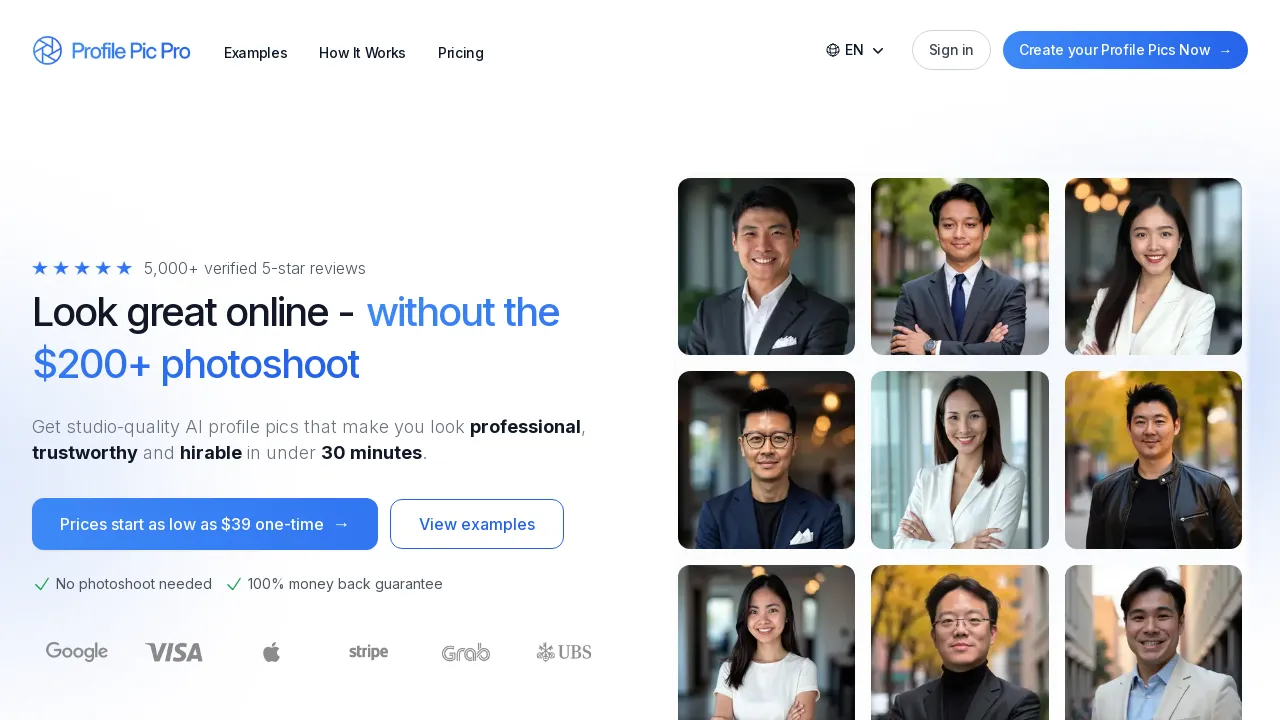Image resolution: width=1280 pixels, height=720 pixels.
Task: Click the Apple logo
Action: 271,651
